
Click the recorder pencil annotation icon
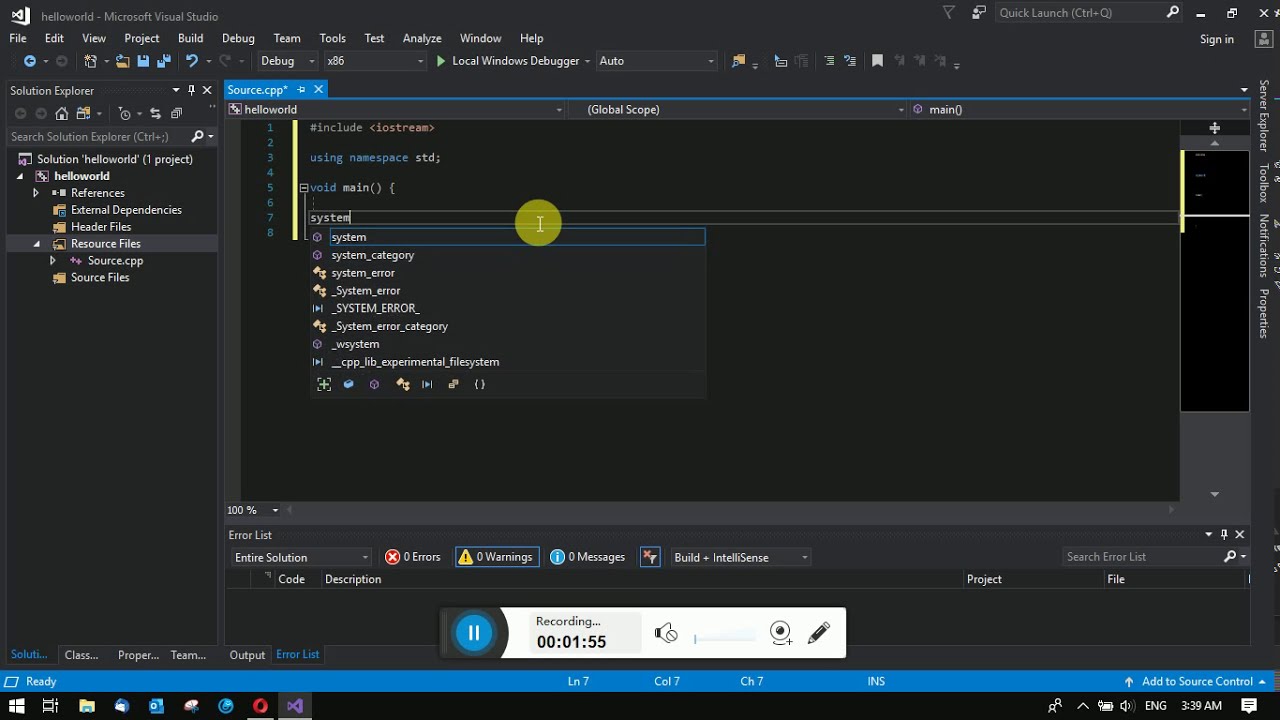819,632
